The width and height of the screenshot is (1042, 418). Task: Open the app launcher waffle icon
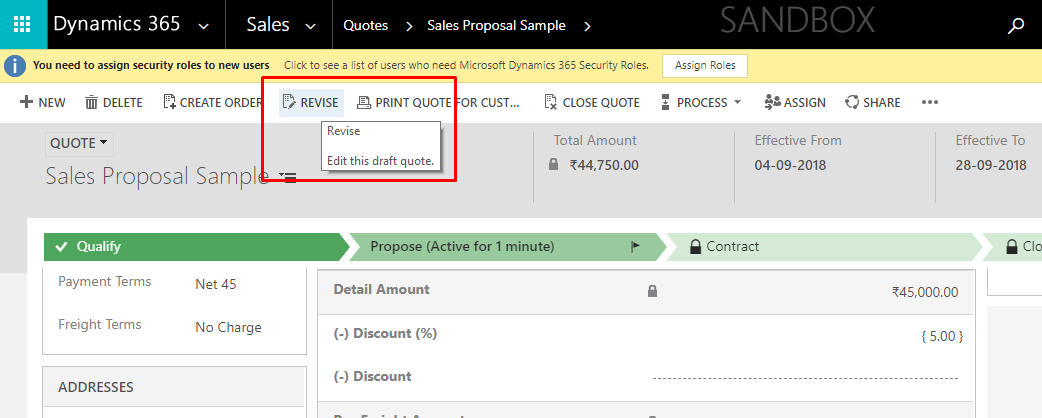pyautogui.click(x=23, y=25)
